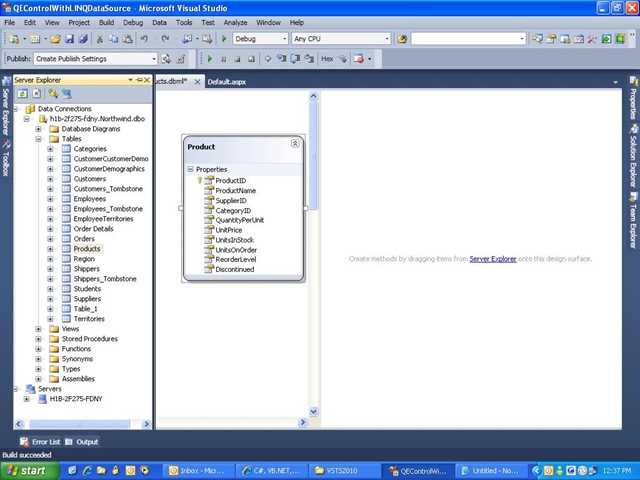Screen dimensions: 640x480
Task: Click the Publish Web icon next to settings
Action: [166, 59]
